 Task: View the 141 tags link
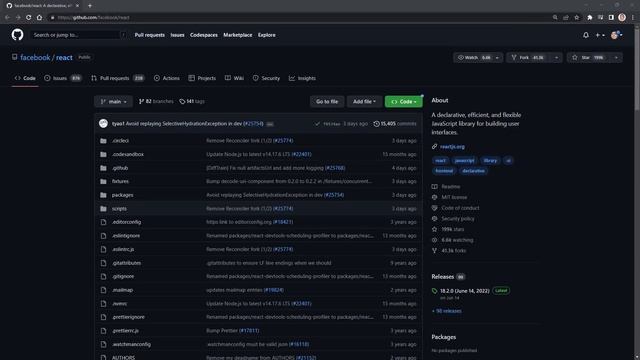192,101
